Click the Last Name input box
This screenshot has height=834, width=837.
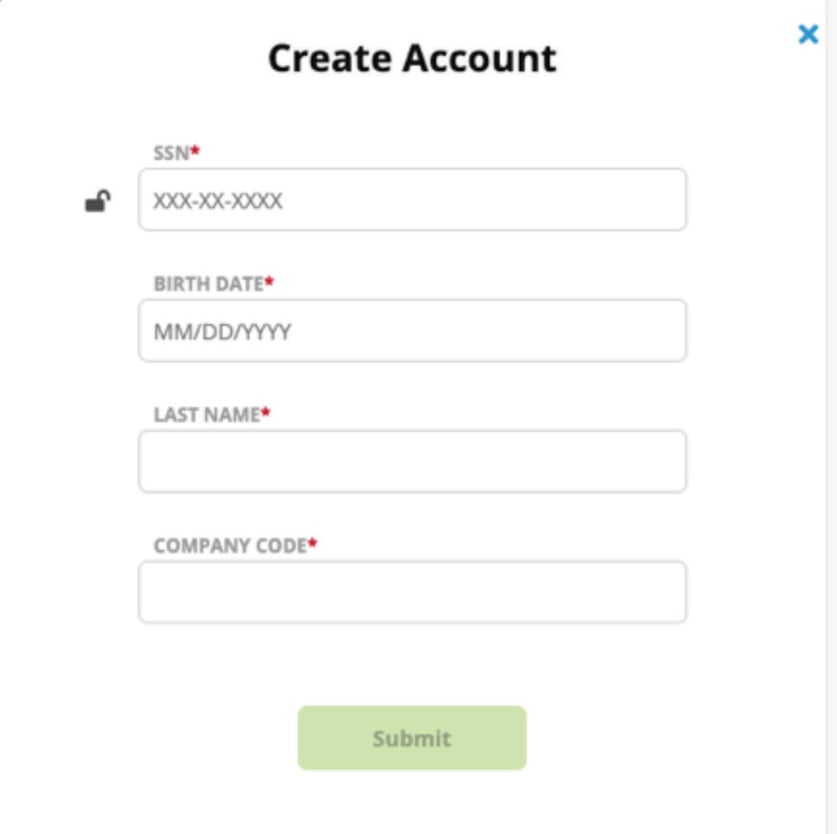click(x=412, y=461)
